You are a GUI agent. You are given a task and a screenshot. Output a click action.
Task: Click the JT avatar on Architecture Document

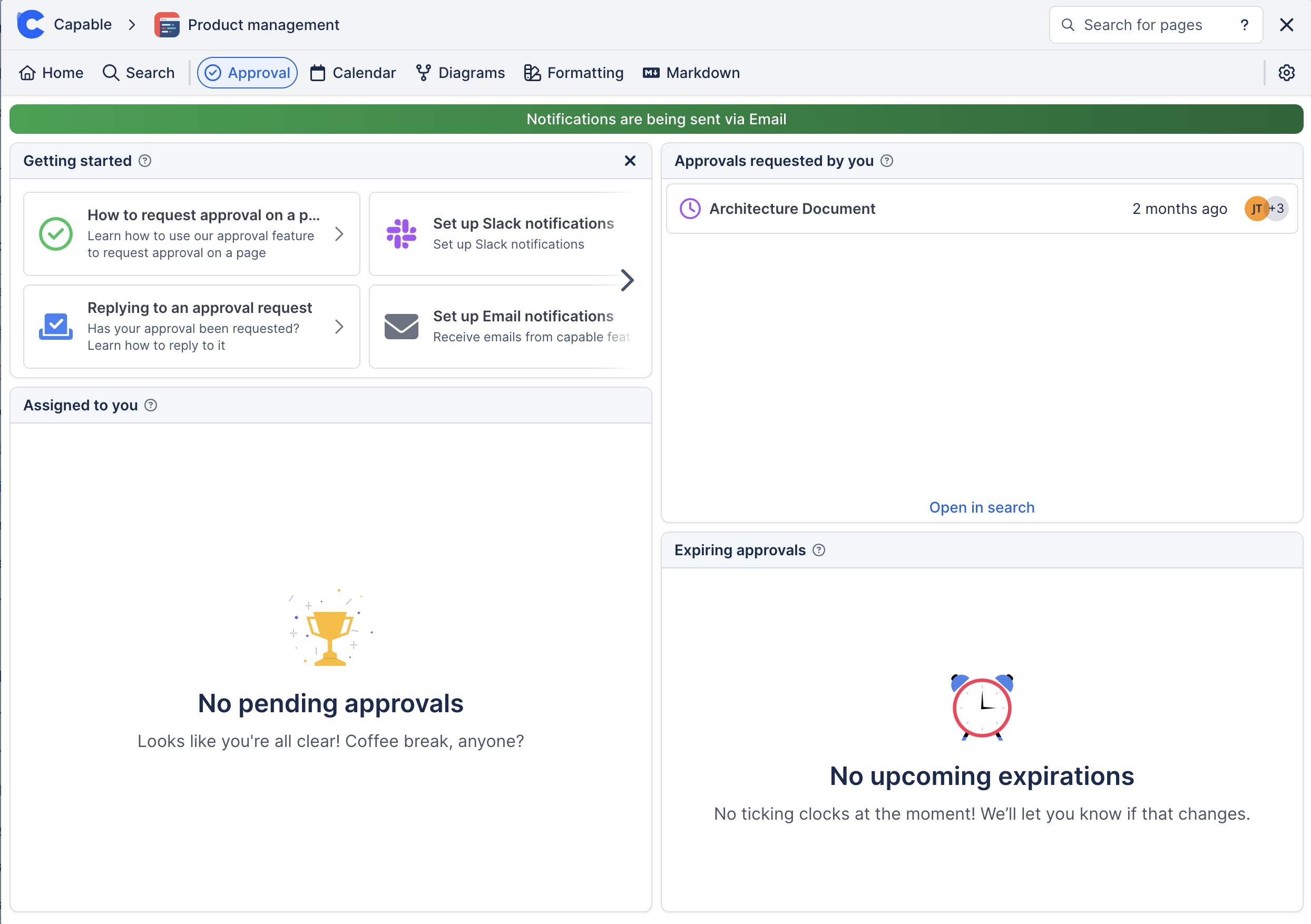[1256, 208]
